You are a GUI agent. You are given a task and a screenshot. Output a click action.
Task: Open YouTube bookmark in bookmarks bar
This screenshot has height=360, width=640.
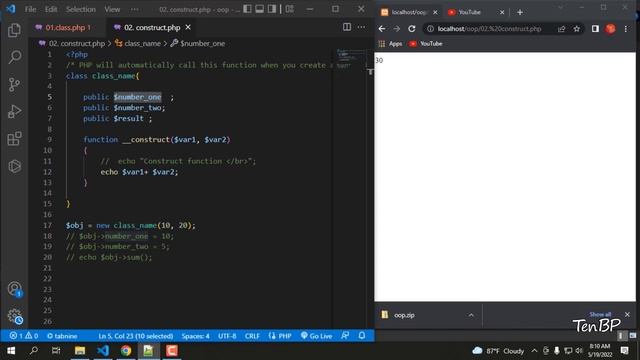point(426,44)
